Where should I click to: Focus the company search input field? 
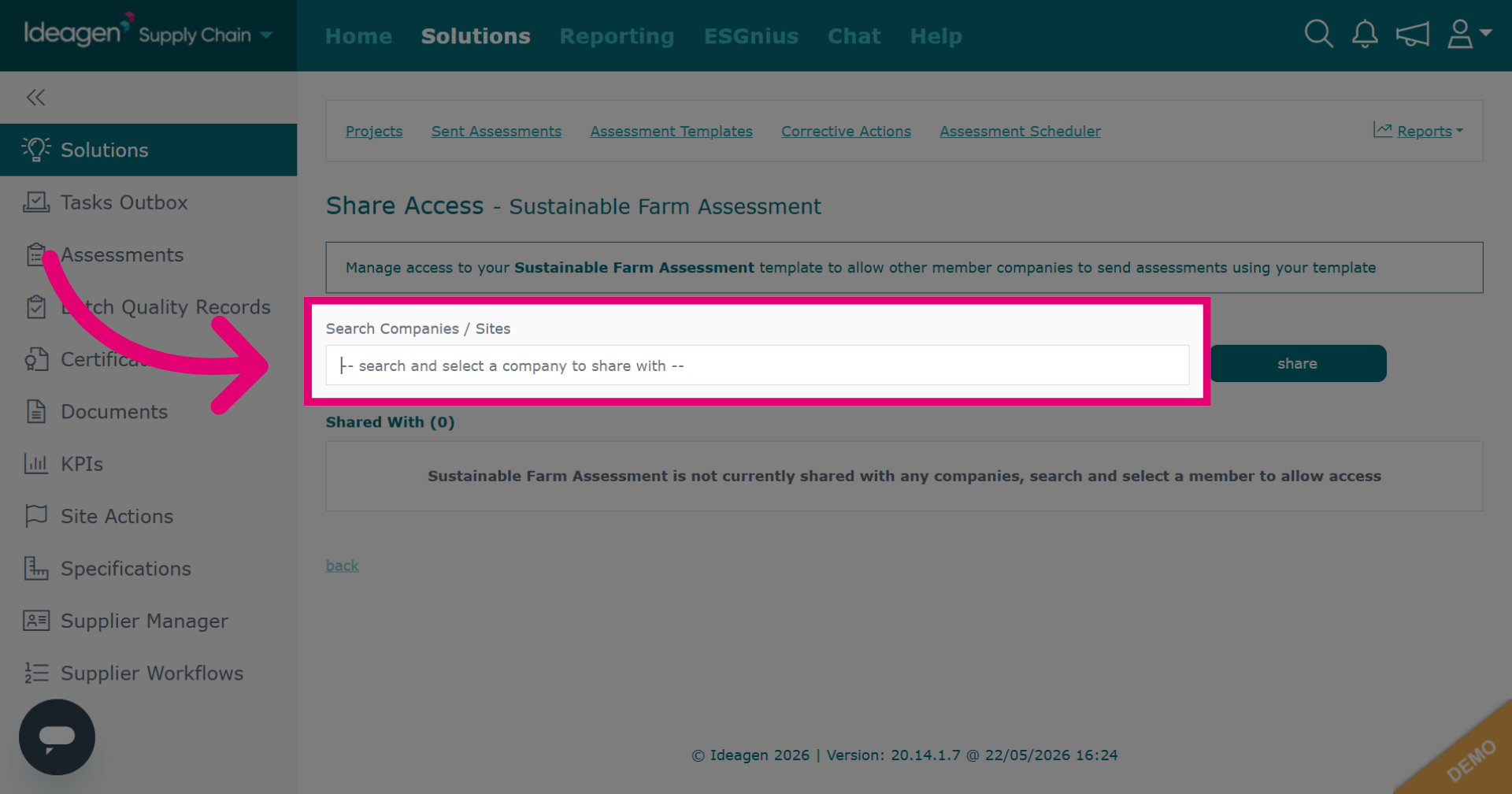point(758,365)
